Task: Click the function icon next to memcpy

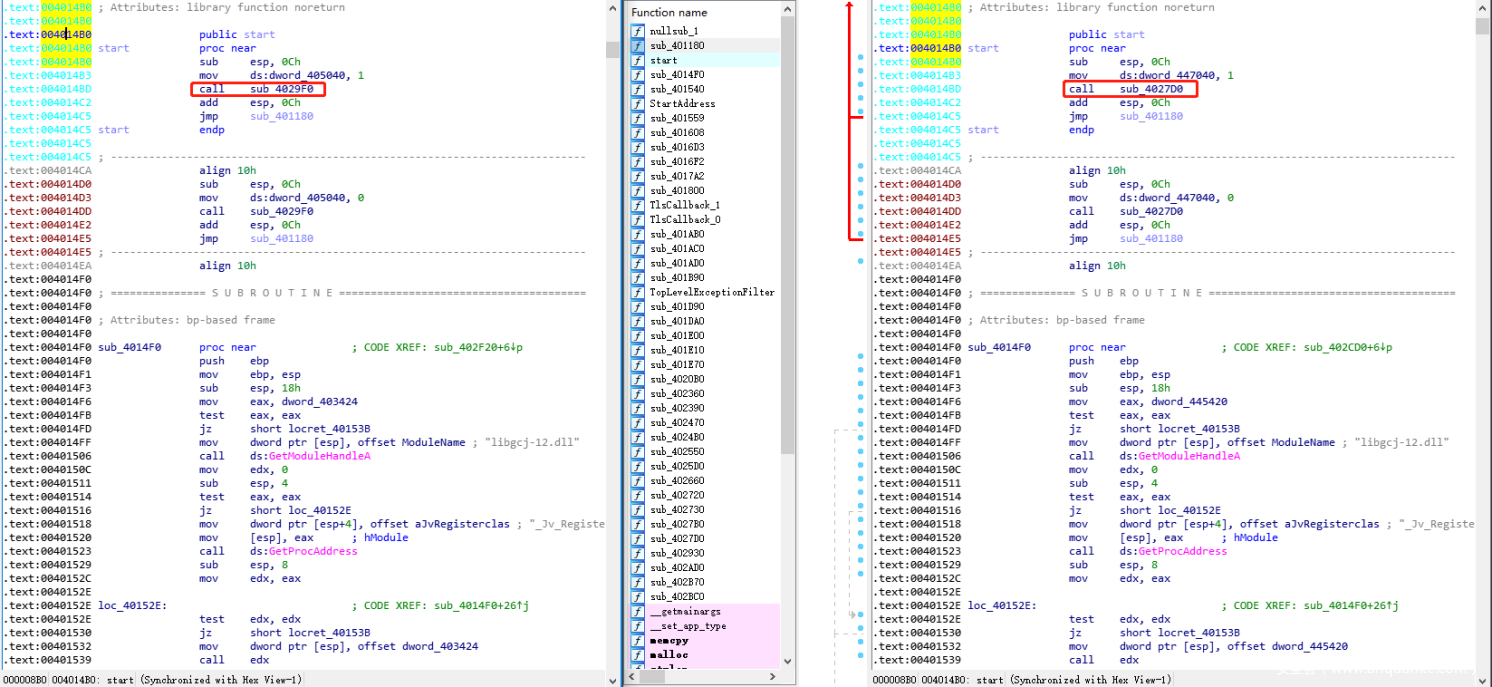Action: pyautogui.click(x=637, y=640)
